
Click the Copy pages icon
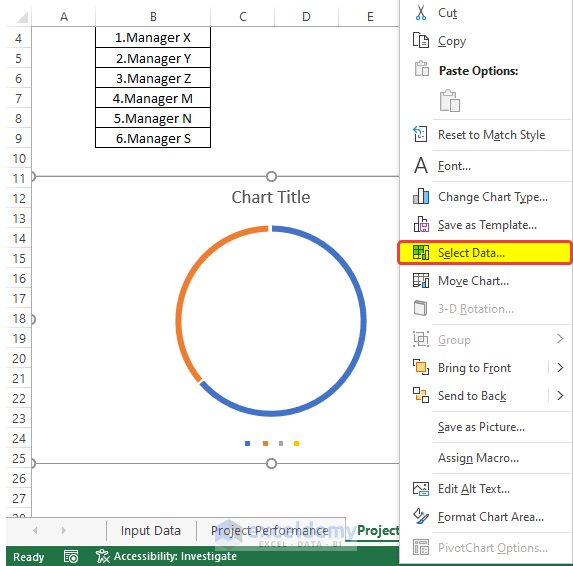421,40
